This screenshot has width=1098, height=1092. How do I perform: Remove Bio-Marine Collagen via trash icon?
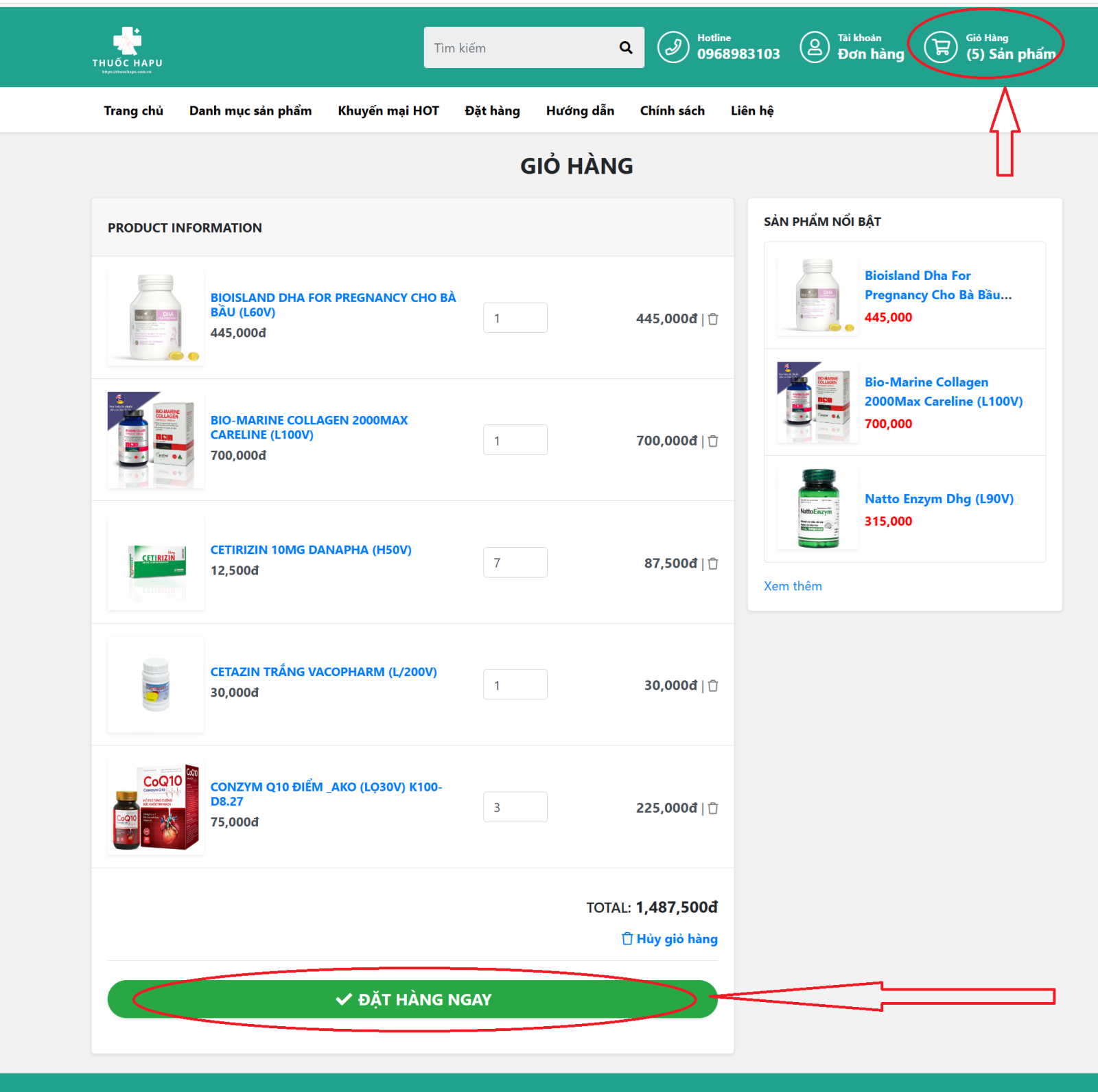tap(713, 441)
